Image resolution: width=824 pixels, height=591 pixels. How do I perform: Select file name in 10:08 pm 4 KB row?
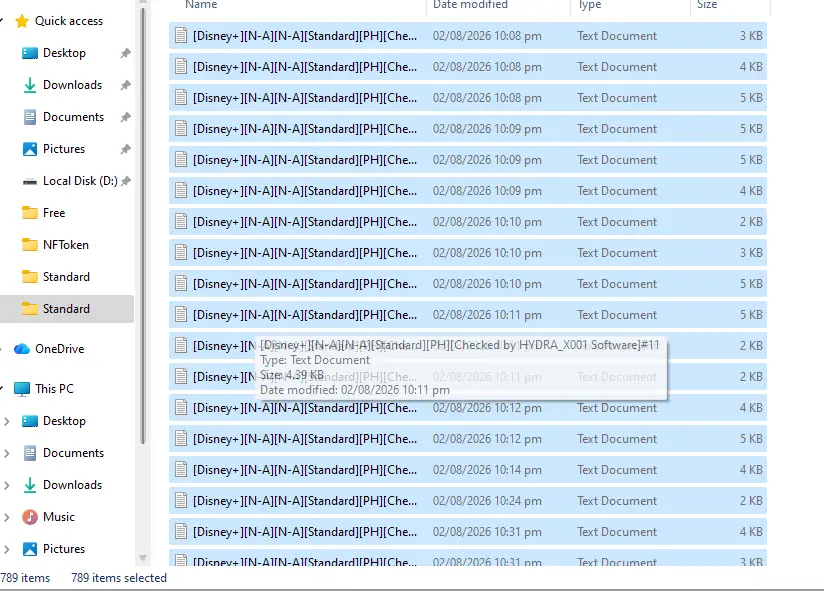(305, 67)
